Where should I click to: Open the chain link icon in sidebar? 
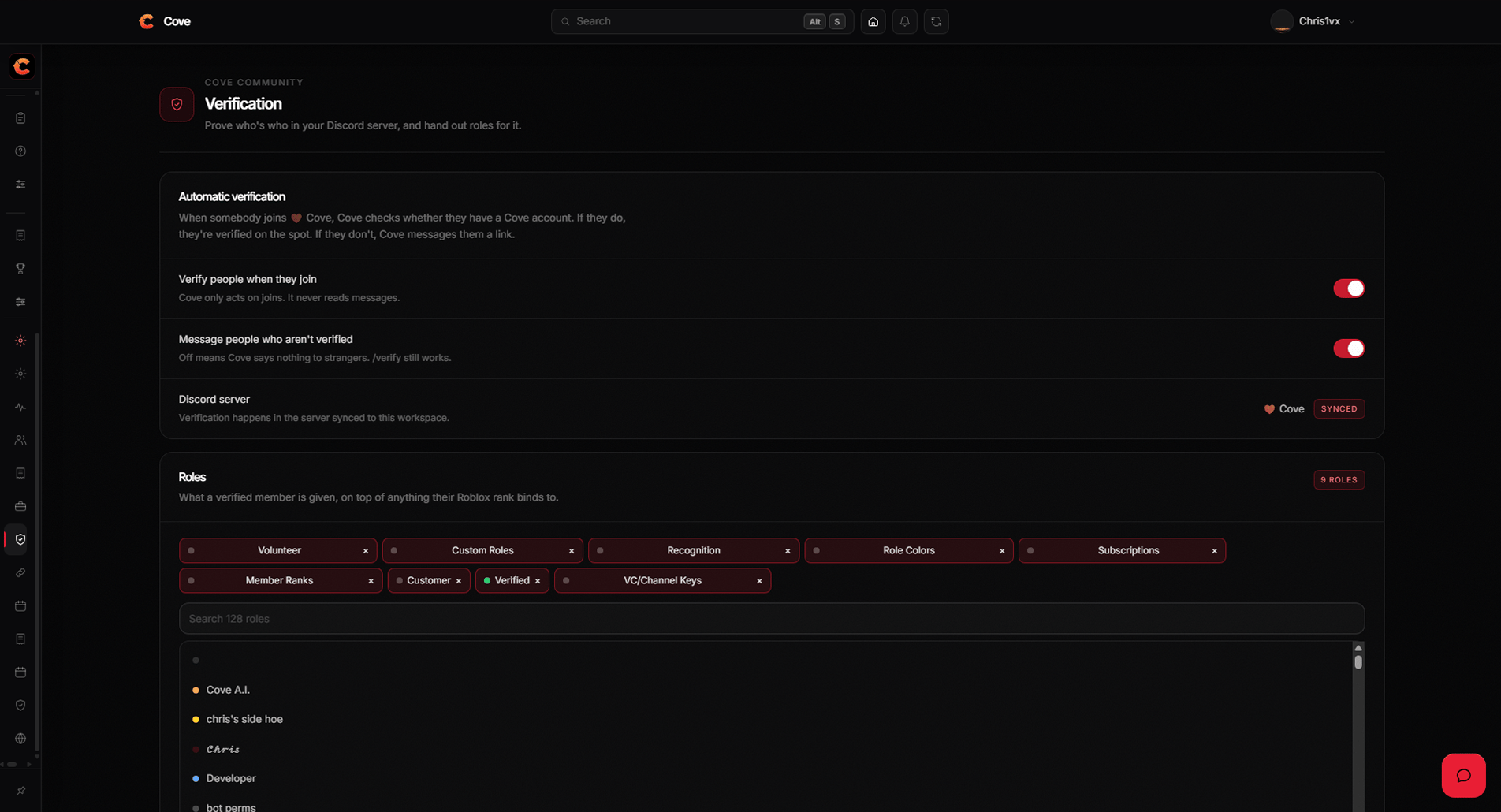tap(20, 573)
